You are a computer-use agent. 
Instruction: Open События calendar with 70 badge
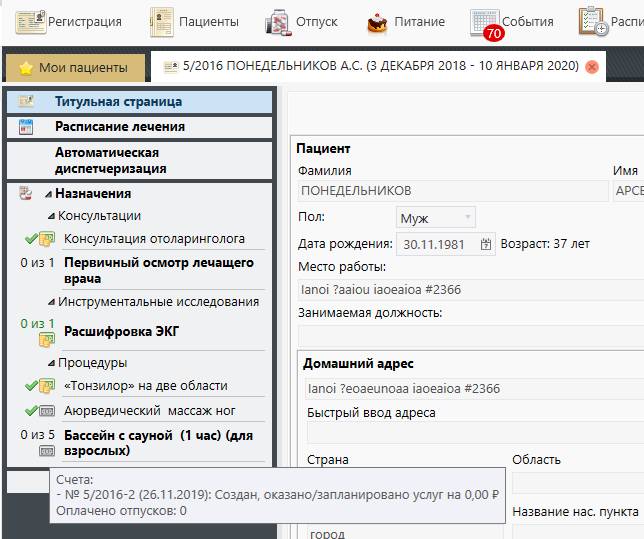(485, 22)
